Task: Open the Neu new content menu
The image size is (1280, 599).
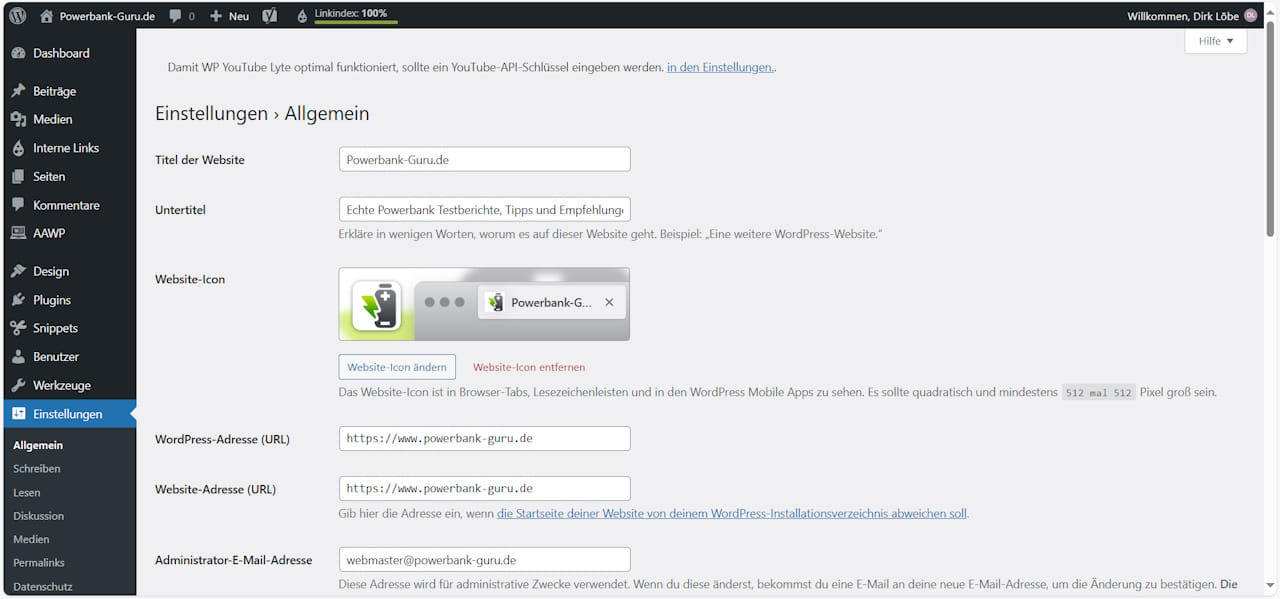Action: tap(229, 16)
